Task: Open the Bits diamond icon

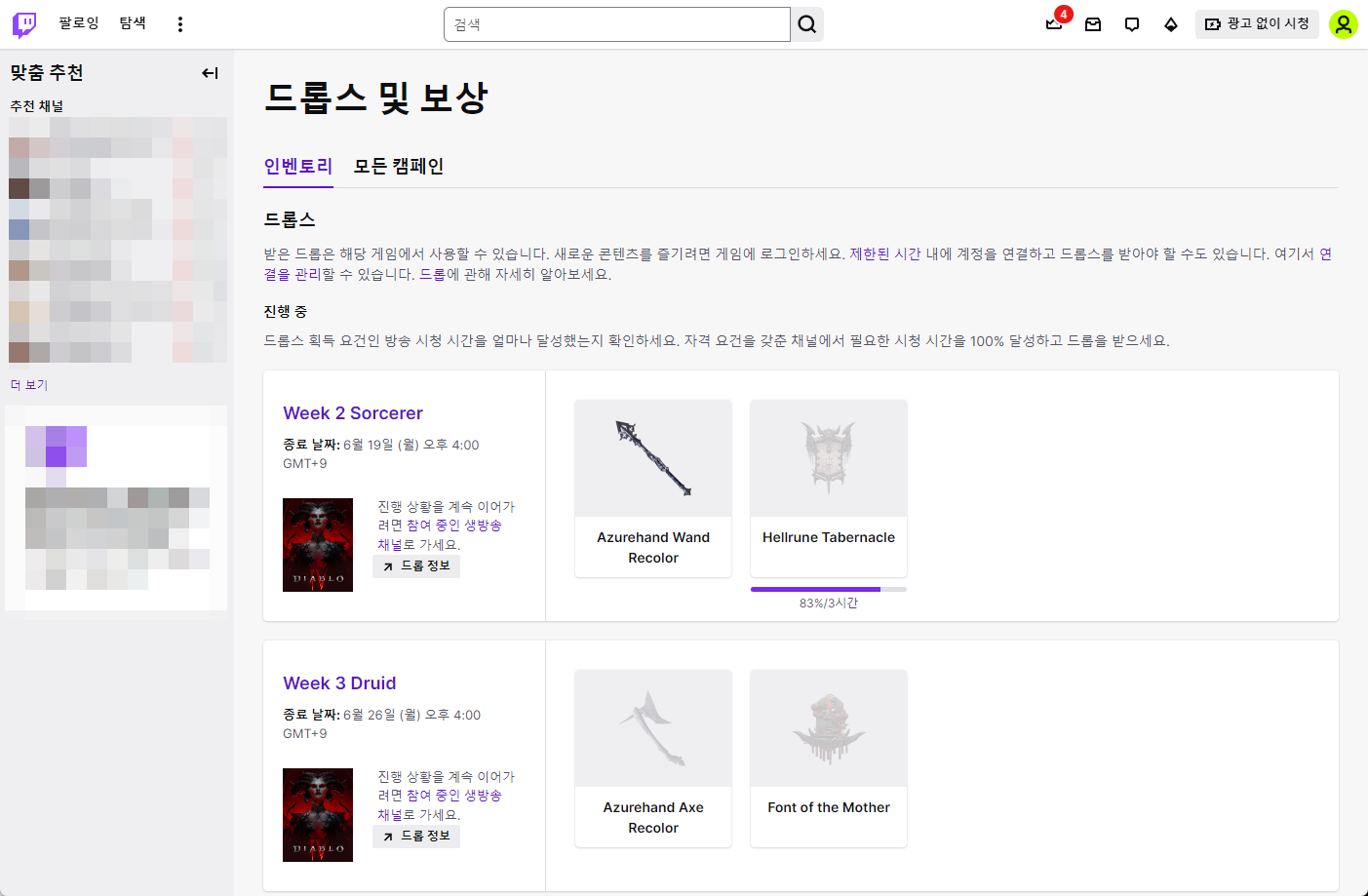Action: pyautogui.click(x=1171, y=24)
